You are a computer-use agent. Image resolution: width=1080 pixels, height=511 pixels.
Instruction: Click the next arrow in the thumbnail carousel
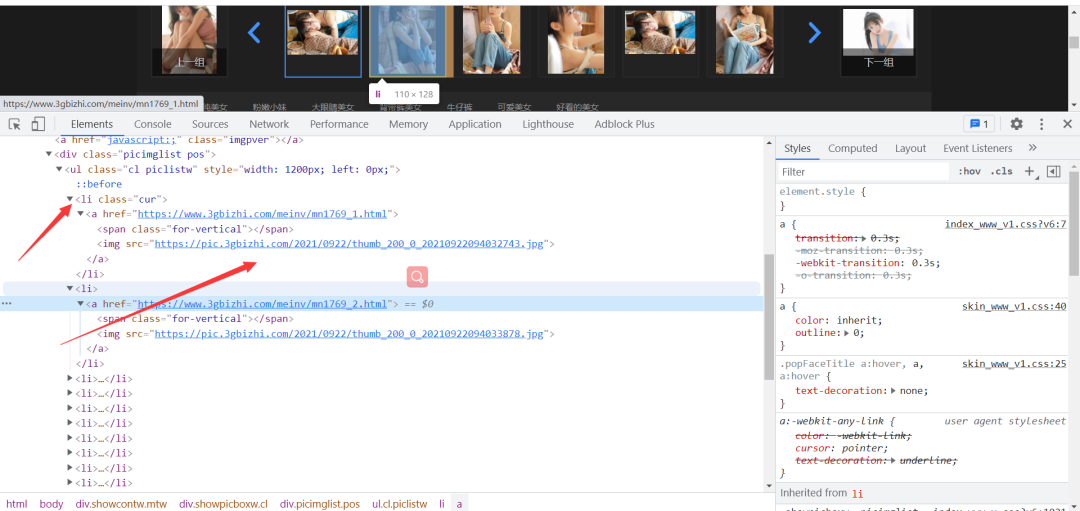pyautogui.click(x=814, y=32)
